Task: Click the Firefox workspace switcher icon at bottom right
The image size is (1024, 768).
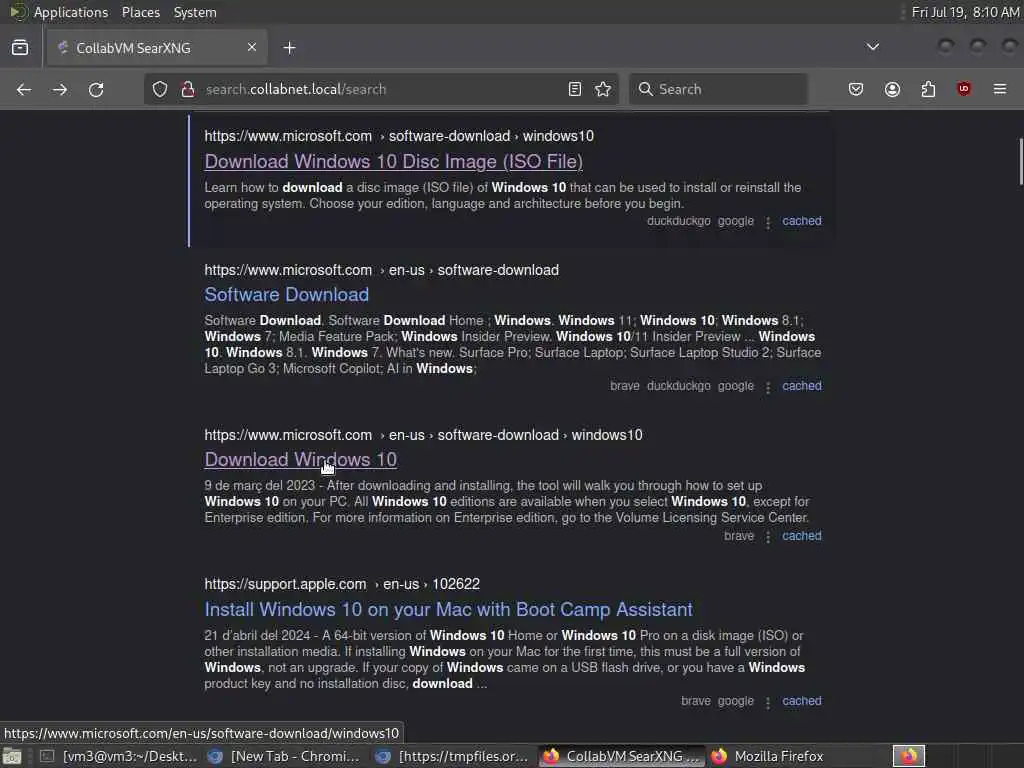Action: (x=908, y=756)
